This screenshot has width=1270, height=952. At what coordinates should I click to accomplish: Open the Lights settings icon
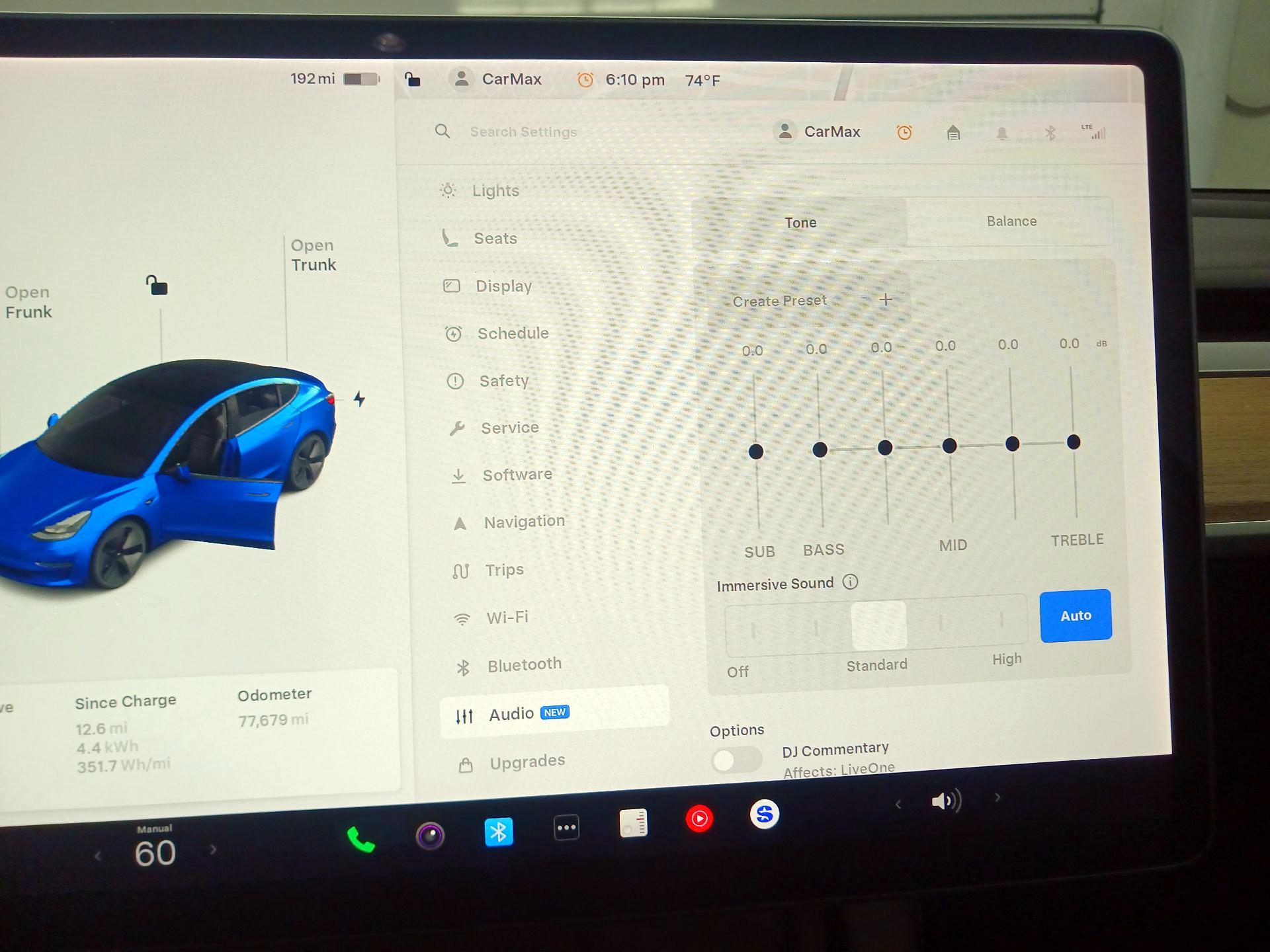tap(448, 190)
